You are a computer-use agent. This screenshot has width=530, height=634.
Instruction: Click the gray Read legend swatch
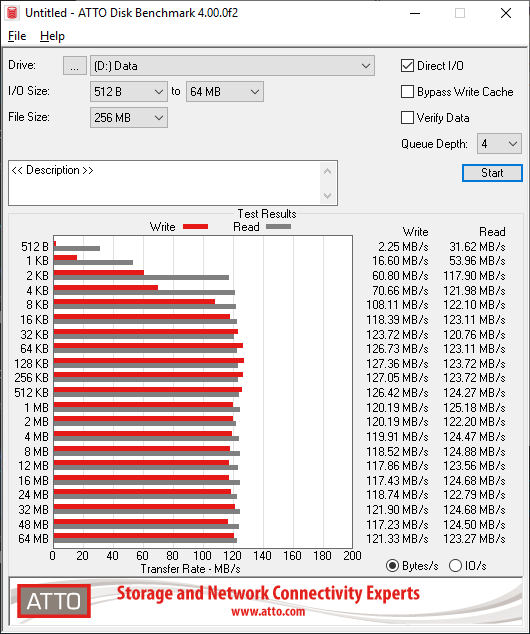click(x=278, y=227)
